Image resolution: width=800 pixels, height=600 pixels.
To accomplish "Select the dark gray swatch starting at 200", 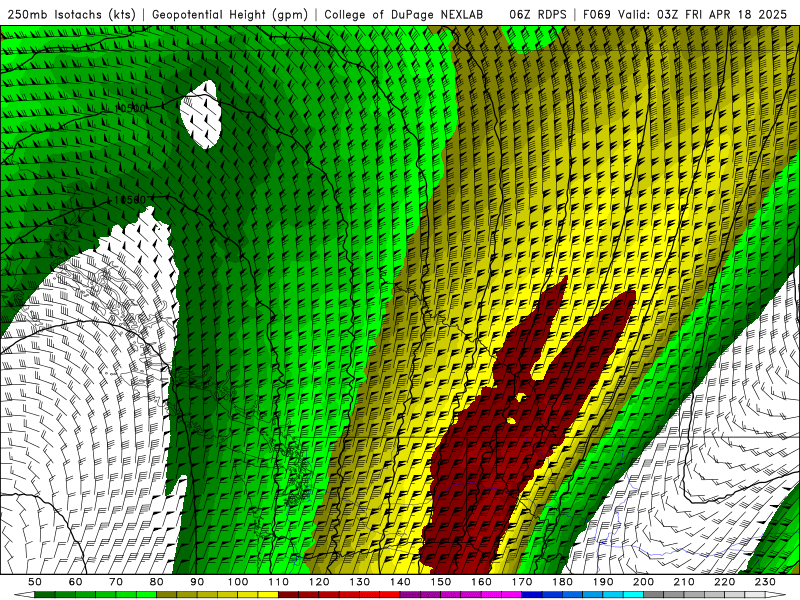I will click(x=654, y=594).
